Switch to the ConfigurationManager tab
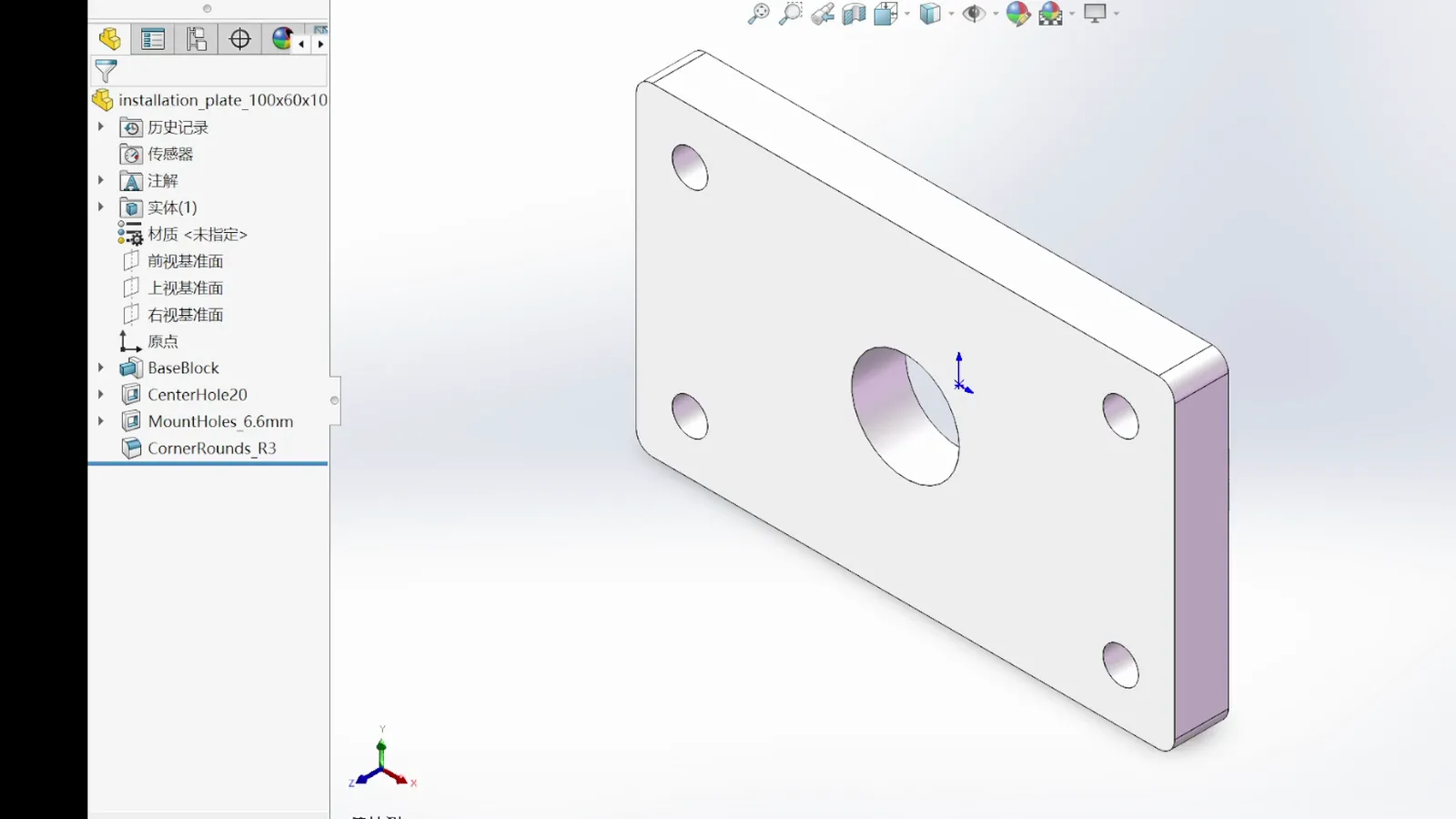 (x=197, y=39)
